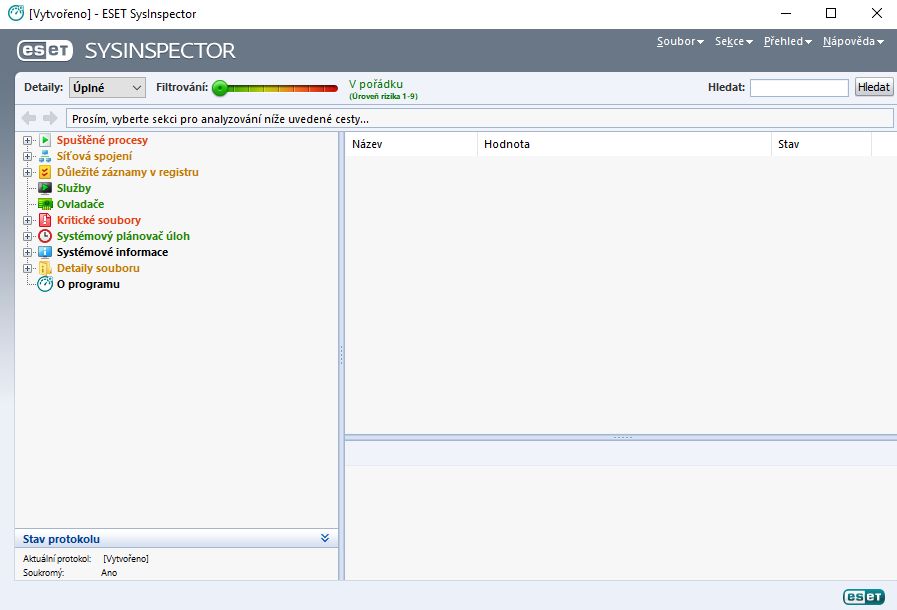This screenshot has height=610, width=897.
Task: Sort by the Hodnota column header
Action: coord(624,144)
